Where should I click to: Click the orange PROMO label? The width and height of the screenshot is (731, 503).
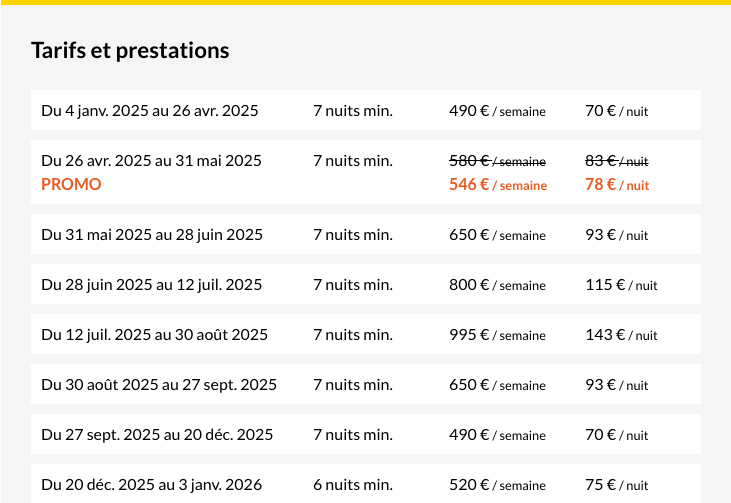tap(71, 184)
